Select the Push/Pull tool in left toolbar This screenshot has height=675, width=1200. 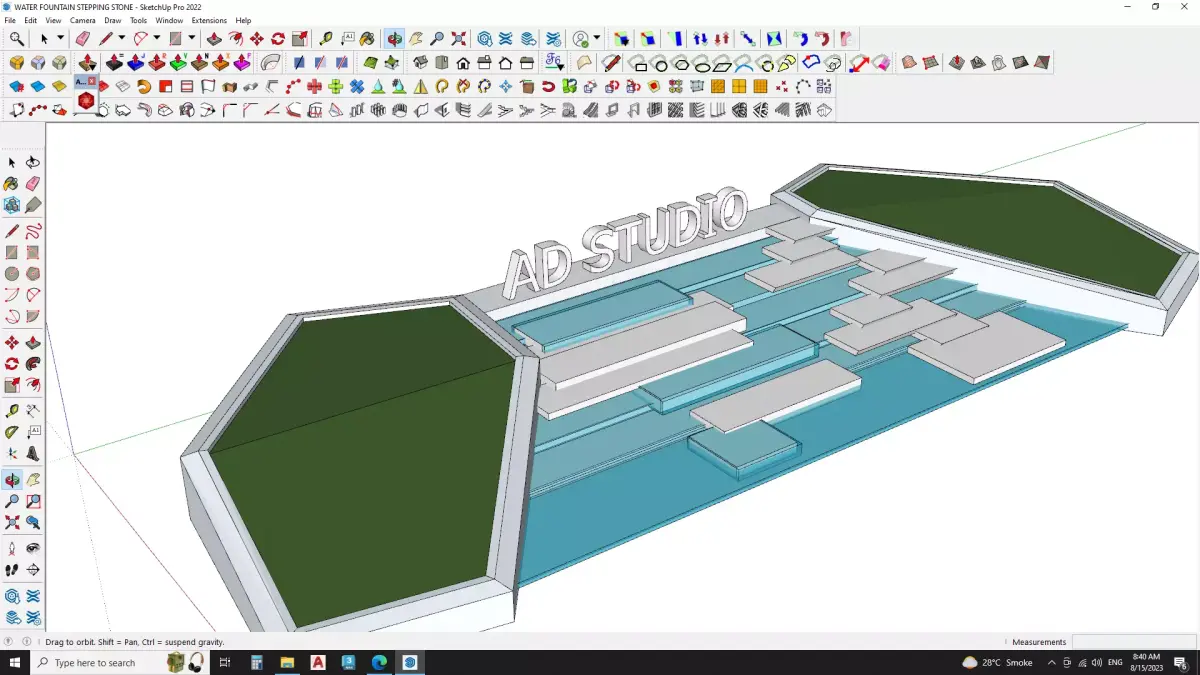coord(33,343)
